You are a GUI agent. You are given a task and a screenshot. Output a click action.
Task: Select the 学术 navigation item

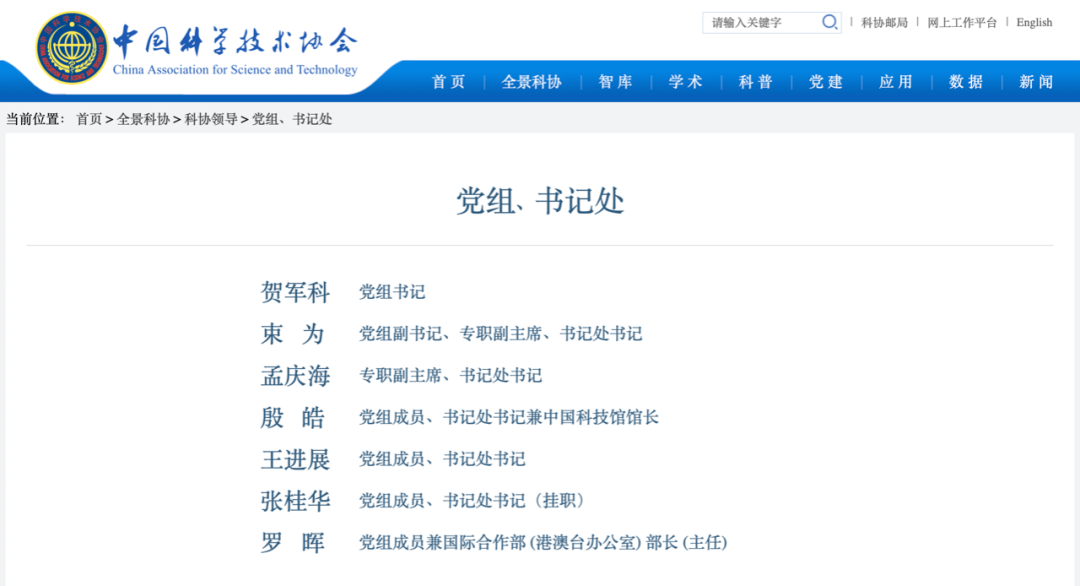(685, 82)
